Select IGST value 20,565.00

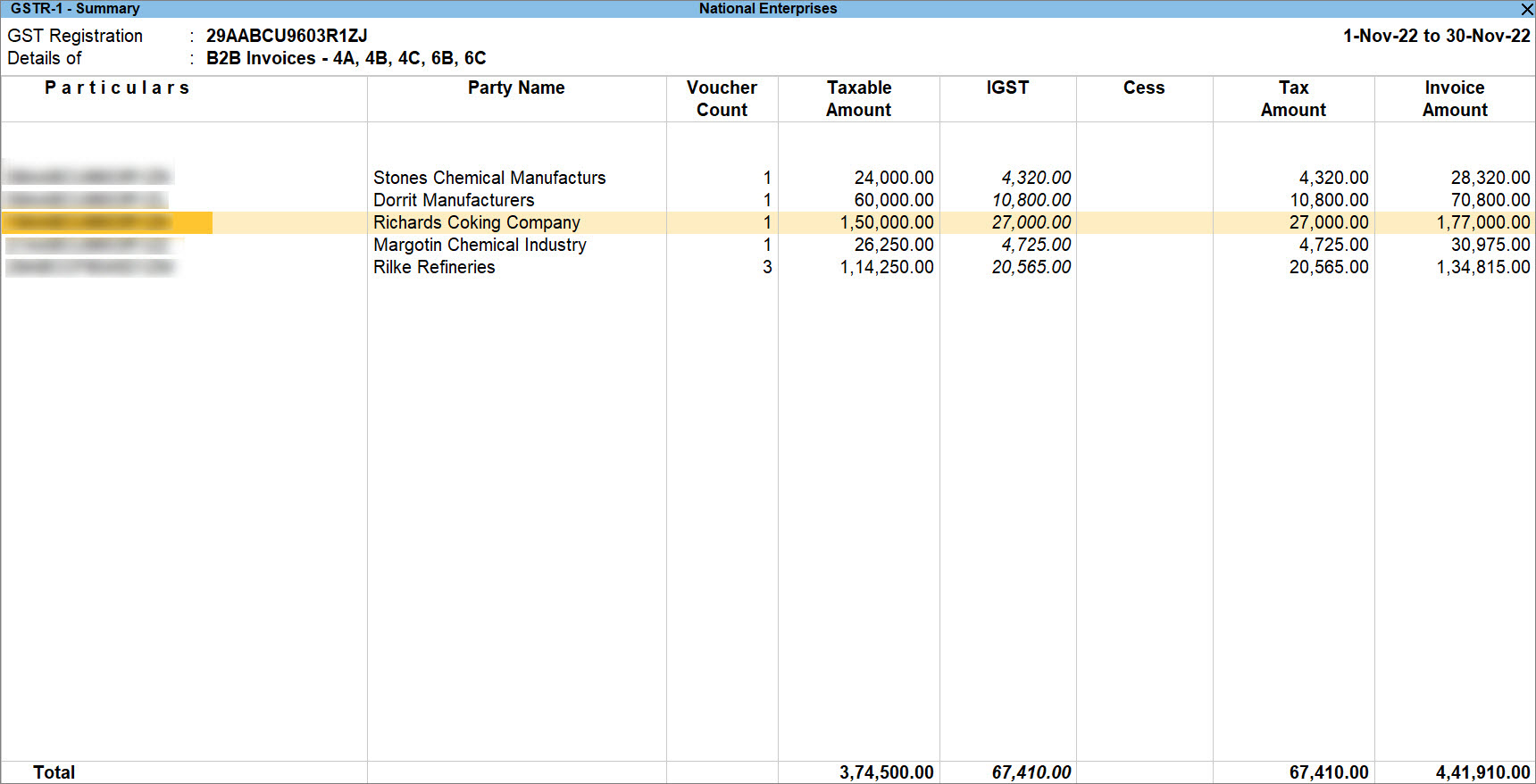[x=1031, y=267]
